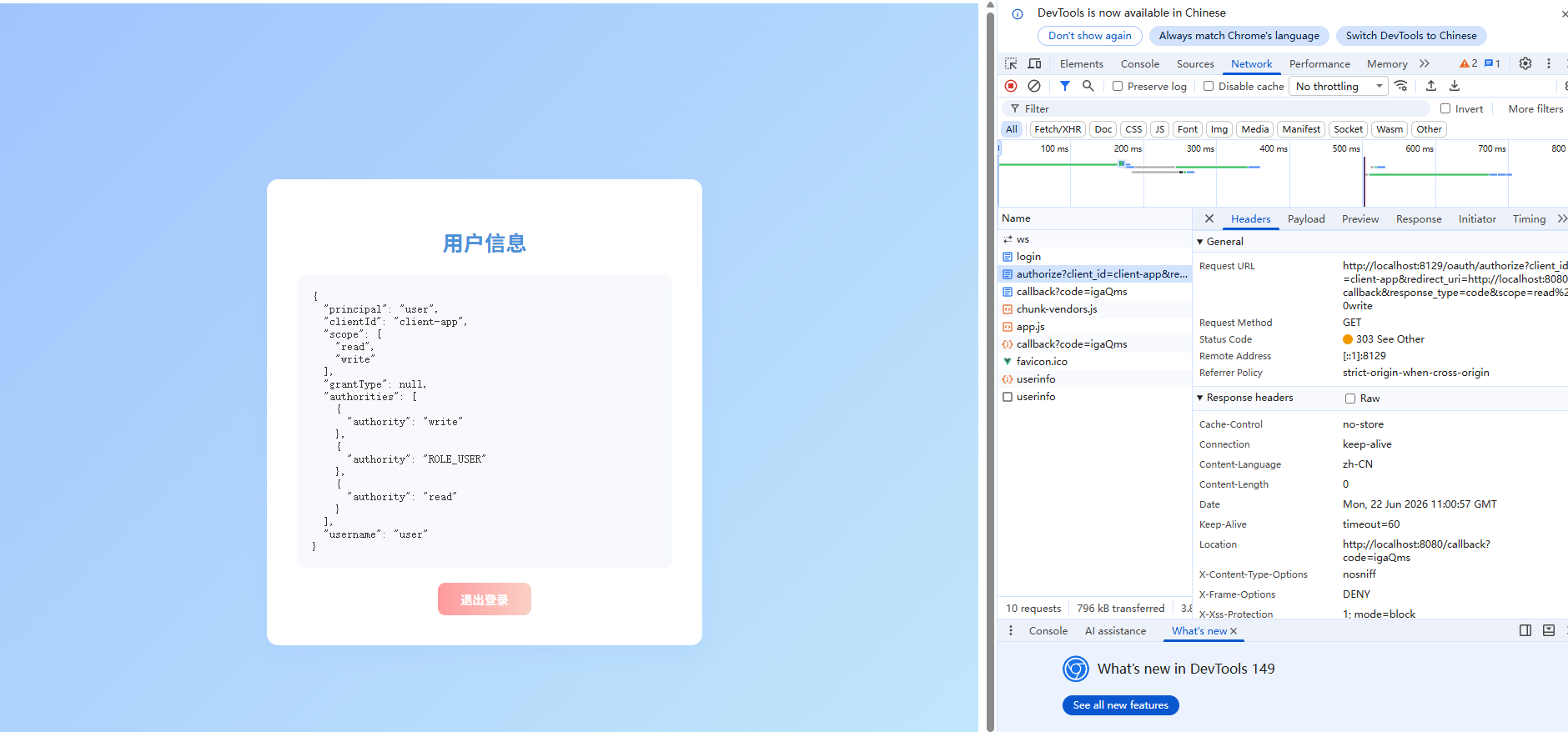Select the chunk-vendors.js request row
The width and height of the screenshot is (1568, 732).
tap(1094, 309)
